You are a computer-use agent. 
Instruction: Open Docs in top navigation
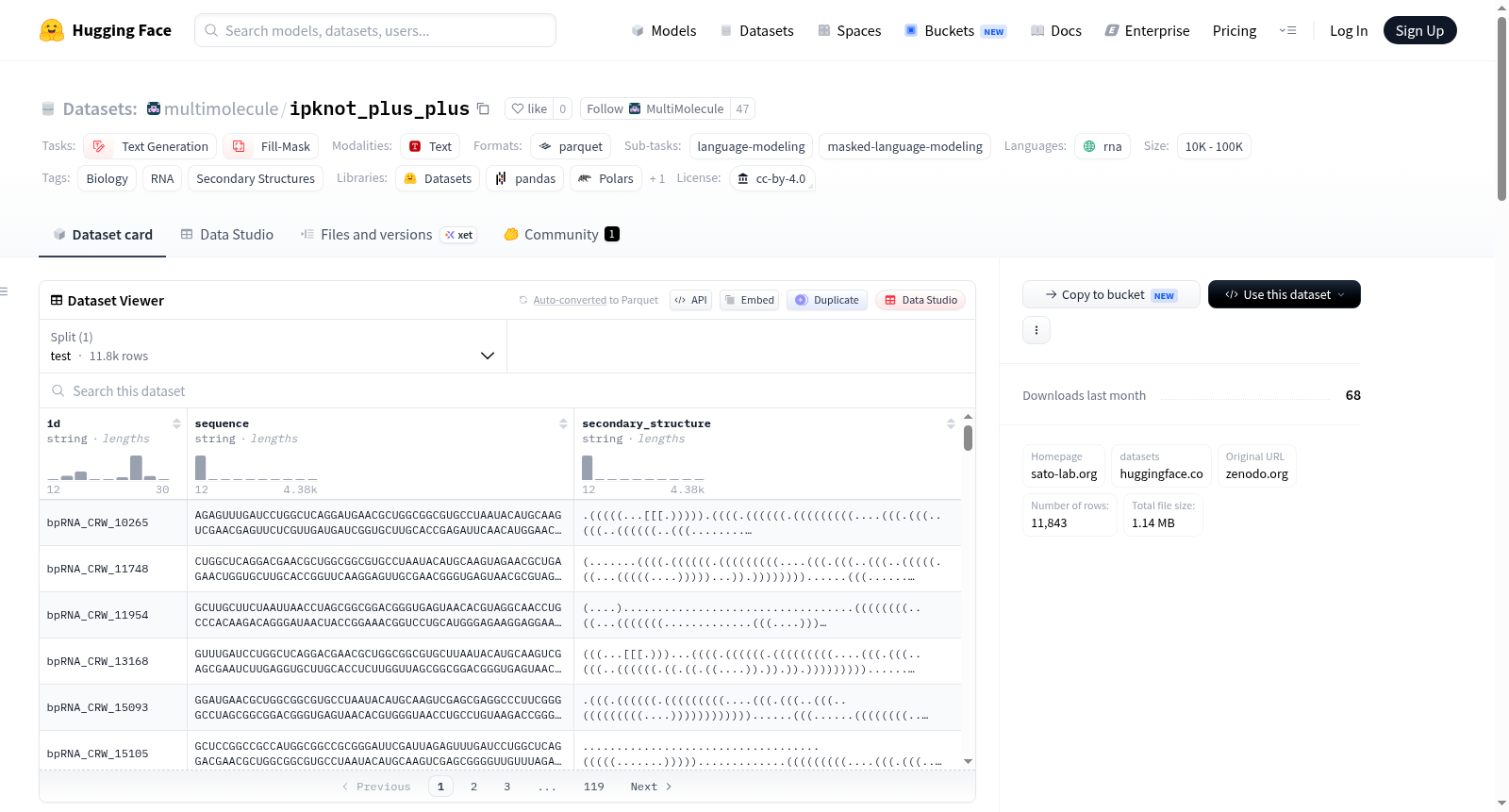pyautogui.click(x=1056, y=30)
